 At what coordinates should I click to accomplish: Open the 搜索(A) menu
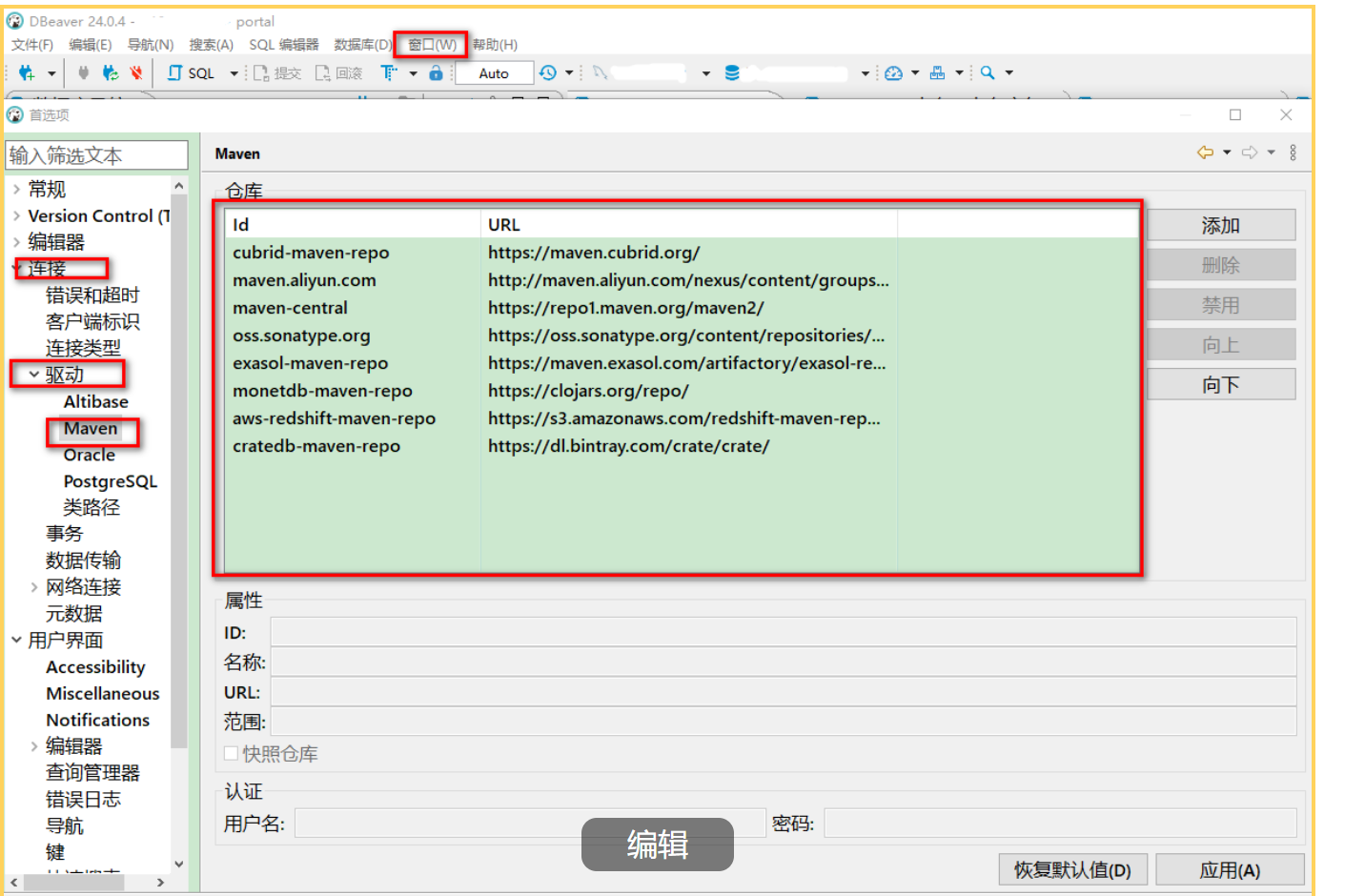[x=212, y=45]
